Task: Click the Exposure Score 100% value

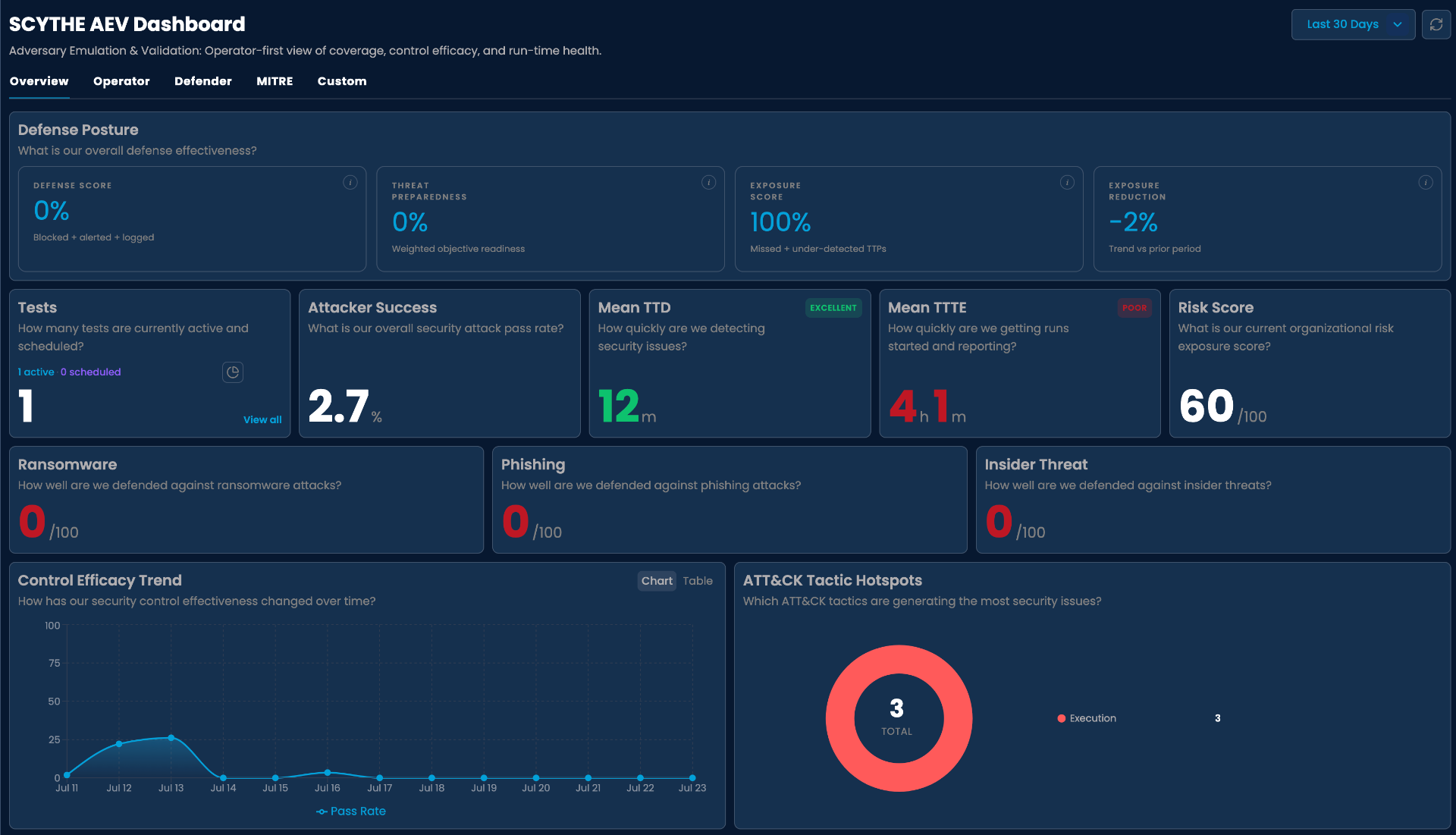Action: tap(780, 221)
